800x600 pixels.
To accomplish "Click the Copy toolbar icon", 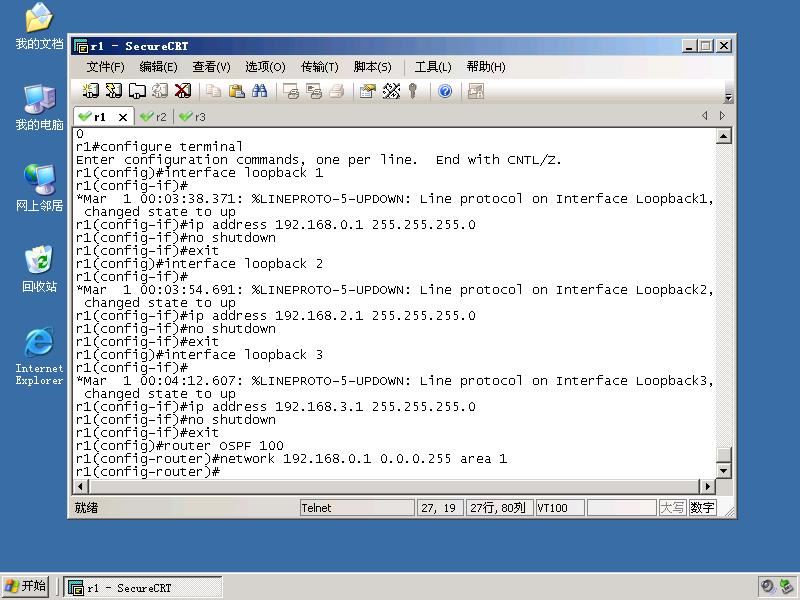I will click(213, 91).
